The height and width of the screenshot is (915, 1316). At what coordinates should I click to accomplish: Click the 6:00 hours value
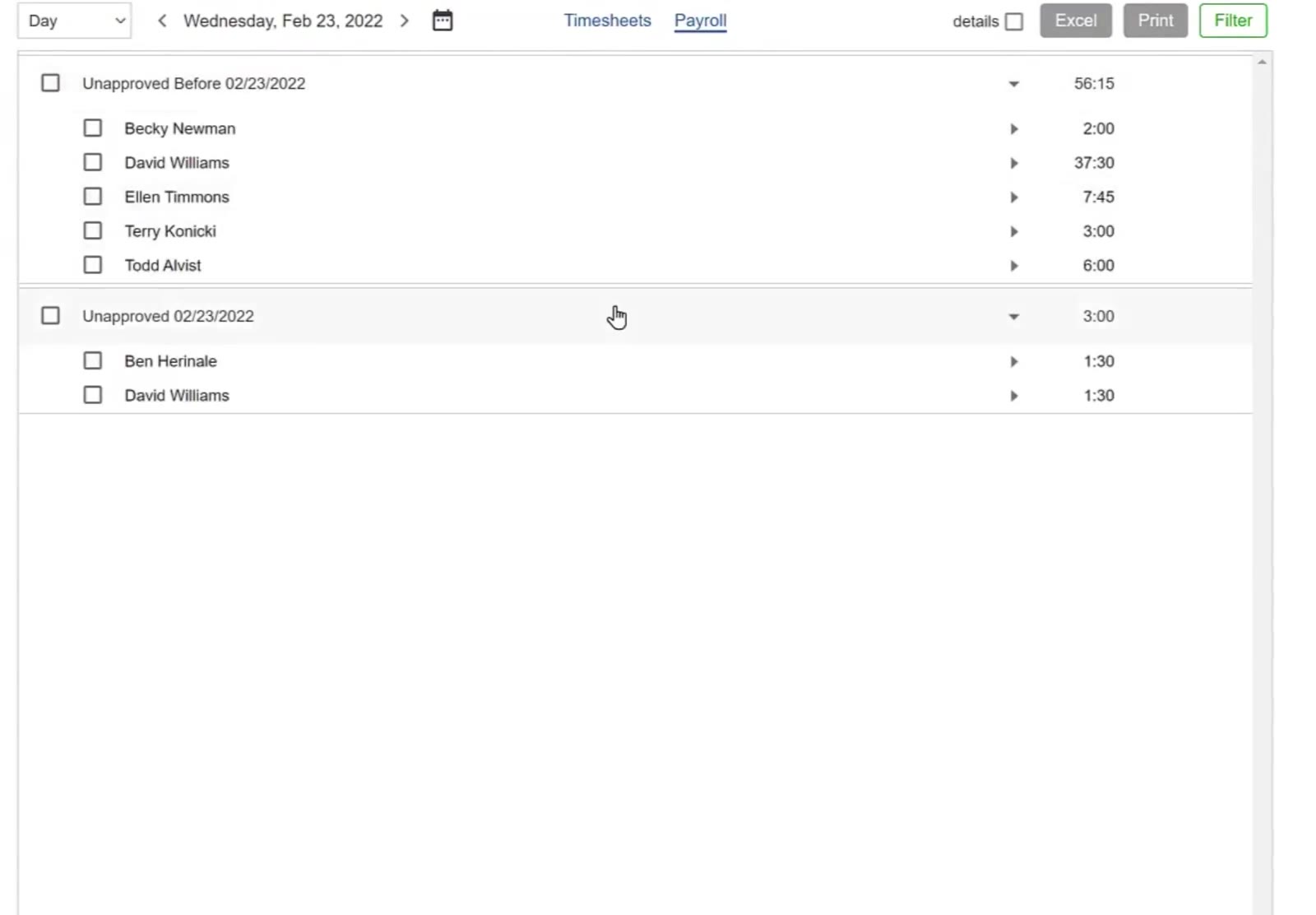[1098, 265]
